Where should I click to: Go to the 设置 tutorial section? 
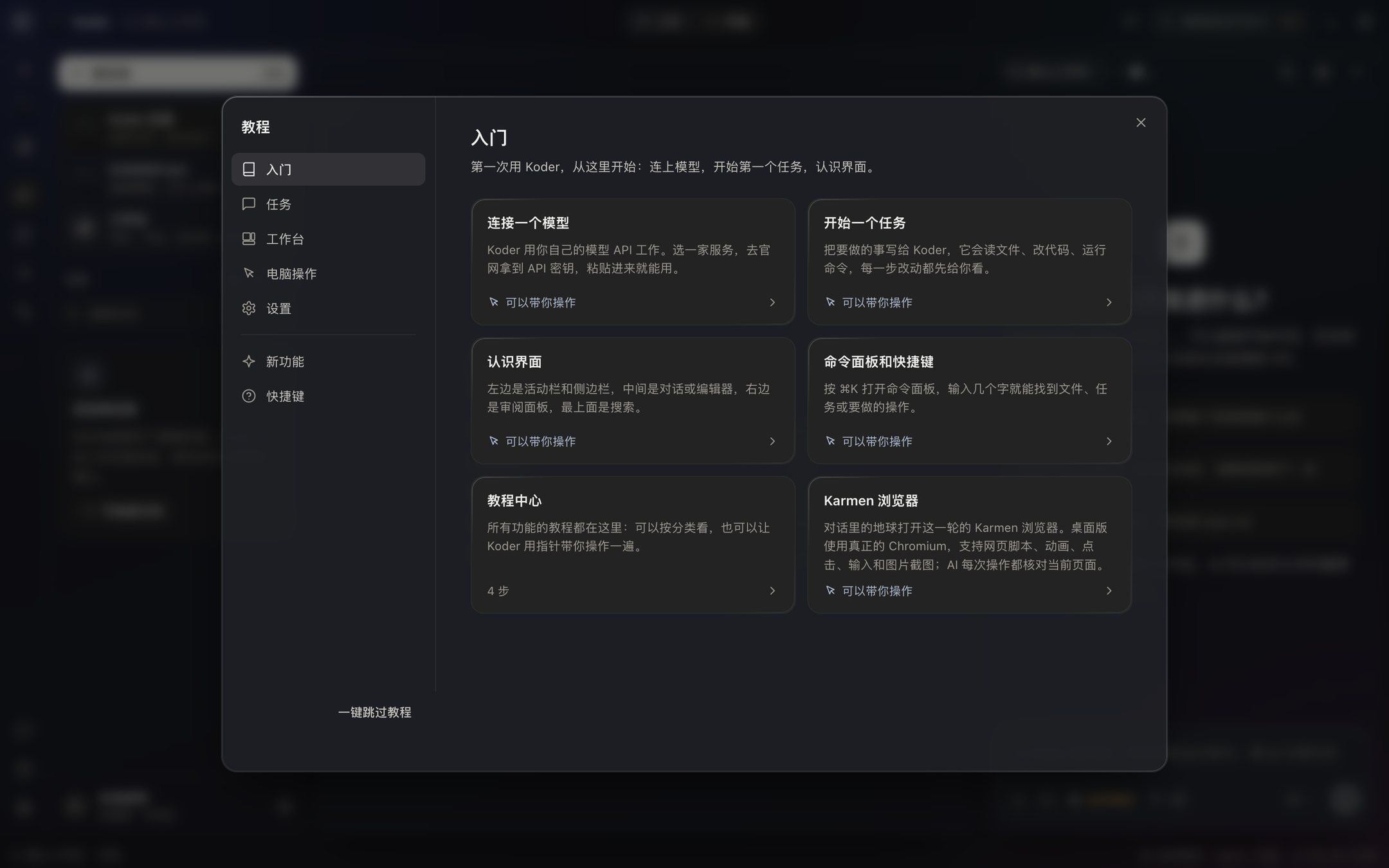[x=328, y=308]
